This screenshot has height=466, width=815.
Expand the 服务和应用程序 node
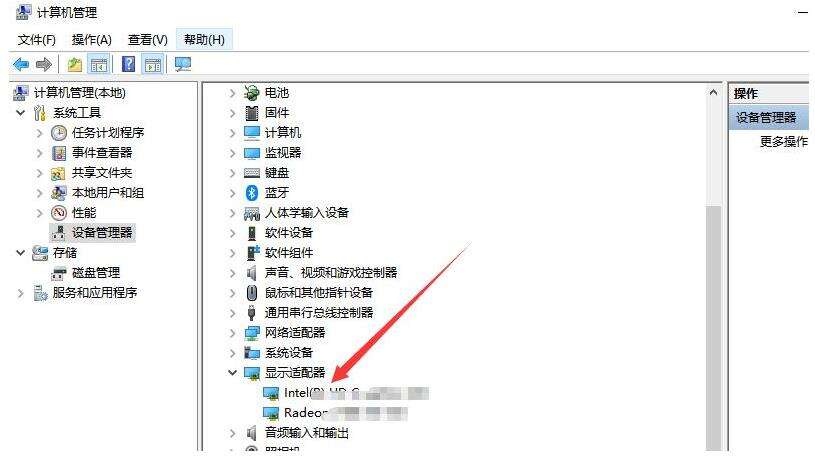click(x=20, y=293)
